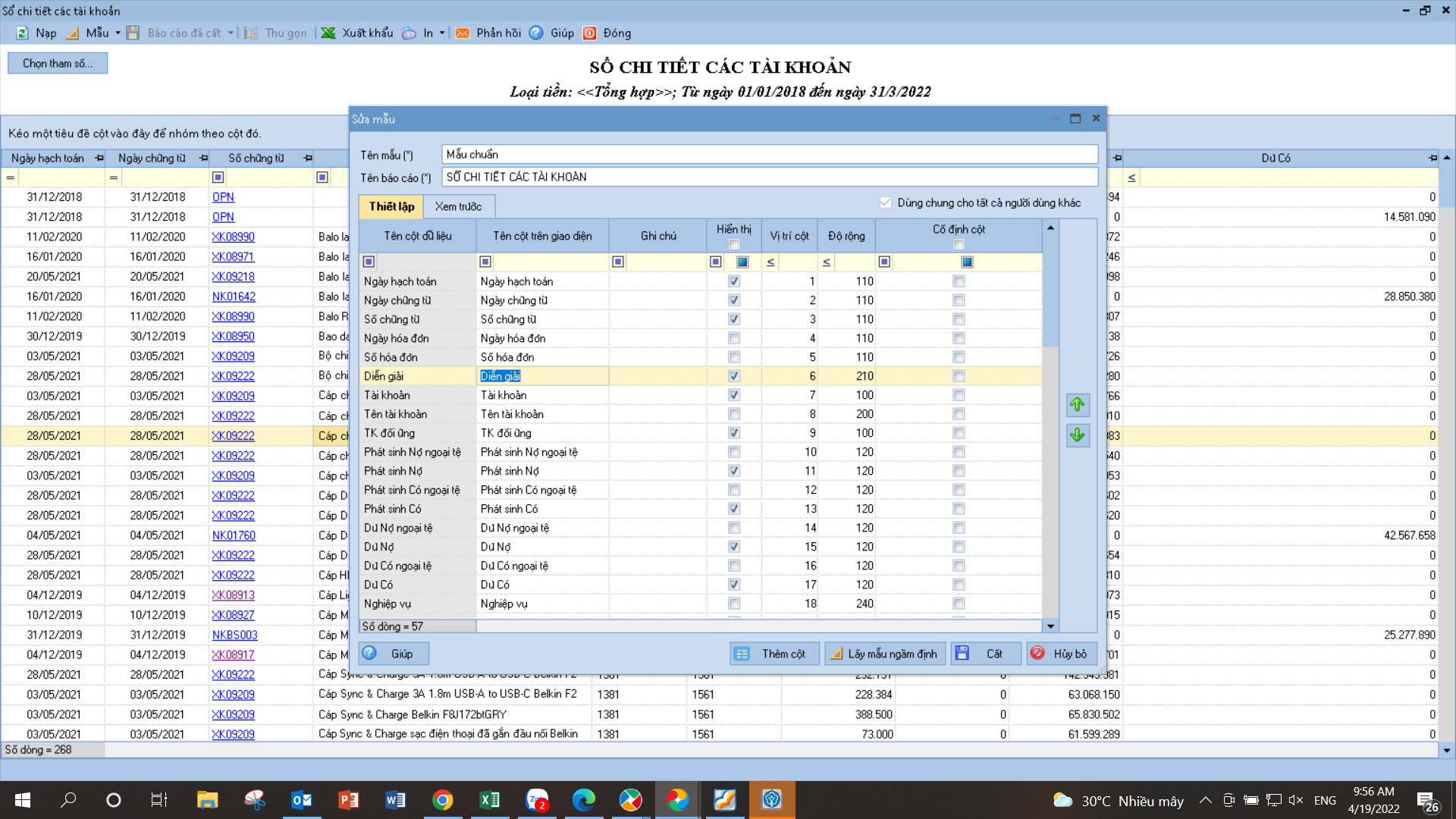This screenshot has width=1456, height=819.
Task: Enable Hiển thị for Ngày hóa đơn row
Action: pyautogui.click(x=734, y=338)
